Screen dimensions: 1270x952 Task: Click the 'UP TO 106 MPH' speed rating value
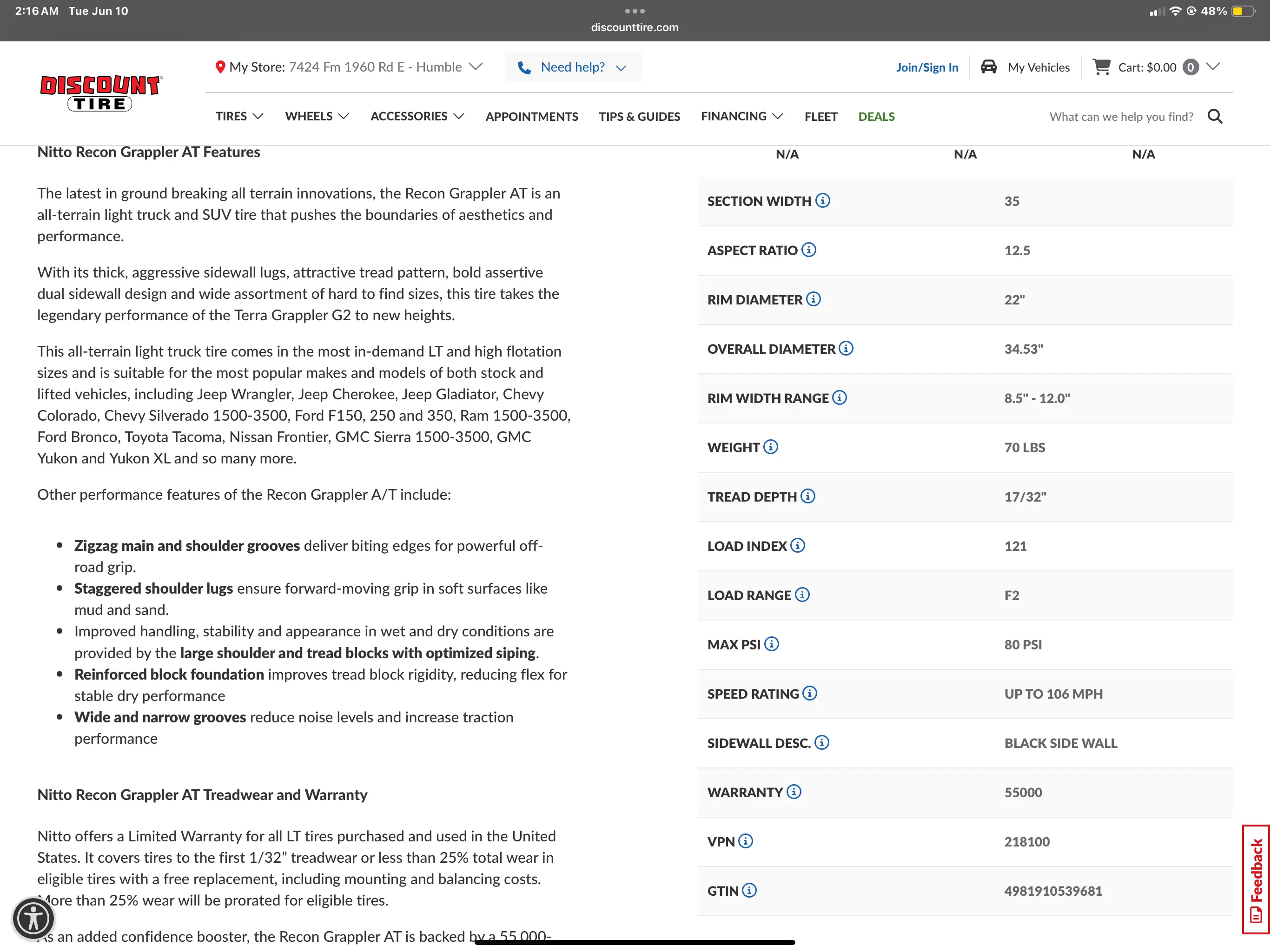[1053, 694]
